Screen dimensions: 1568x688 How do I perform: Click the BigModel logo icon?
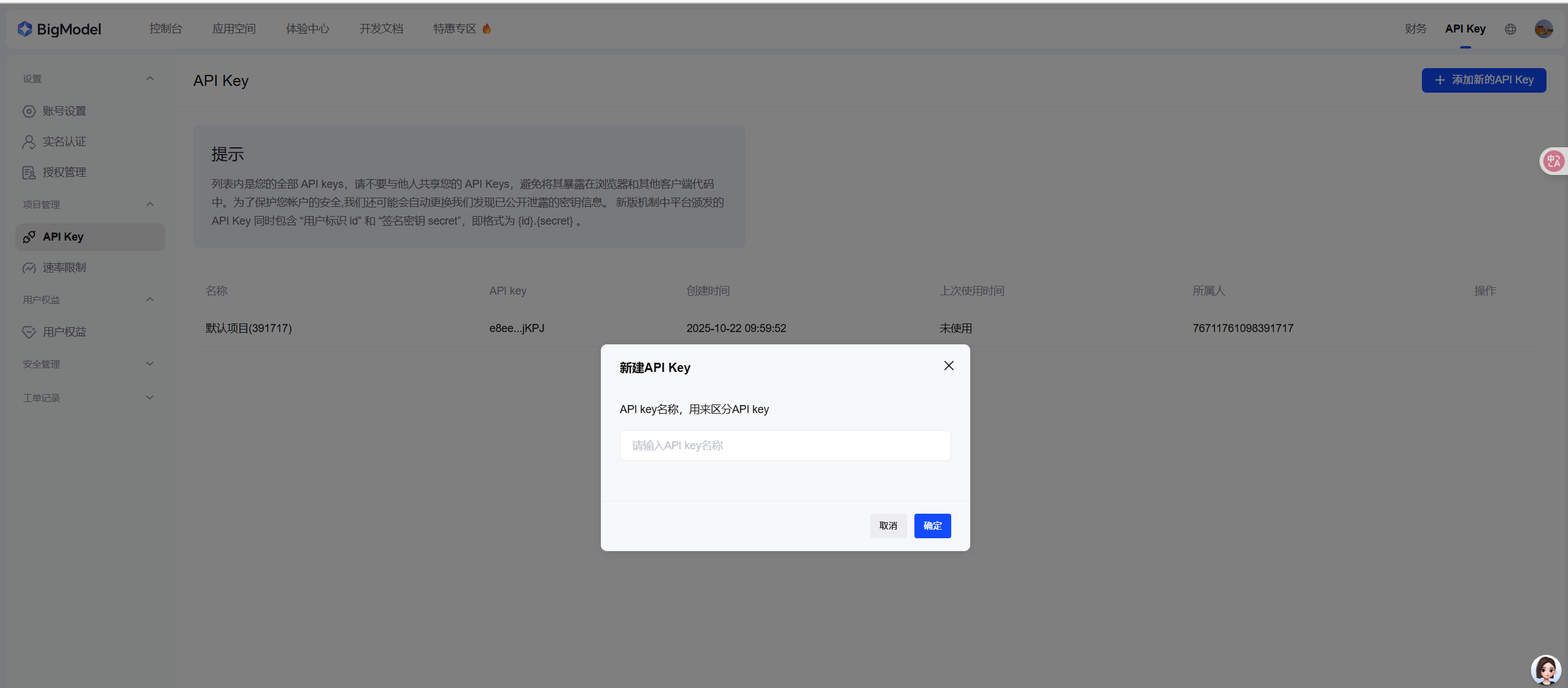tap(25, 29)
